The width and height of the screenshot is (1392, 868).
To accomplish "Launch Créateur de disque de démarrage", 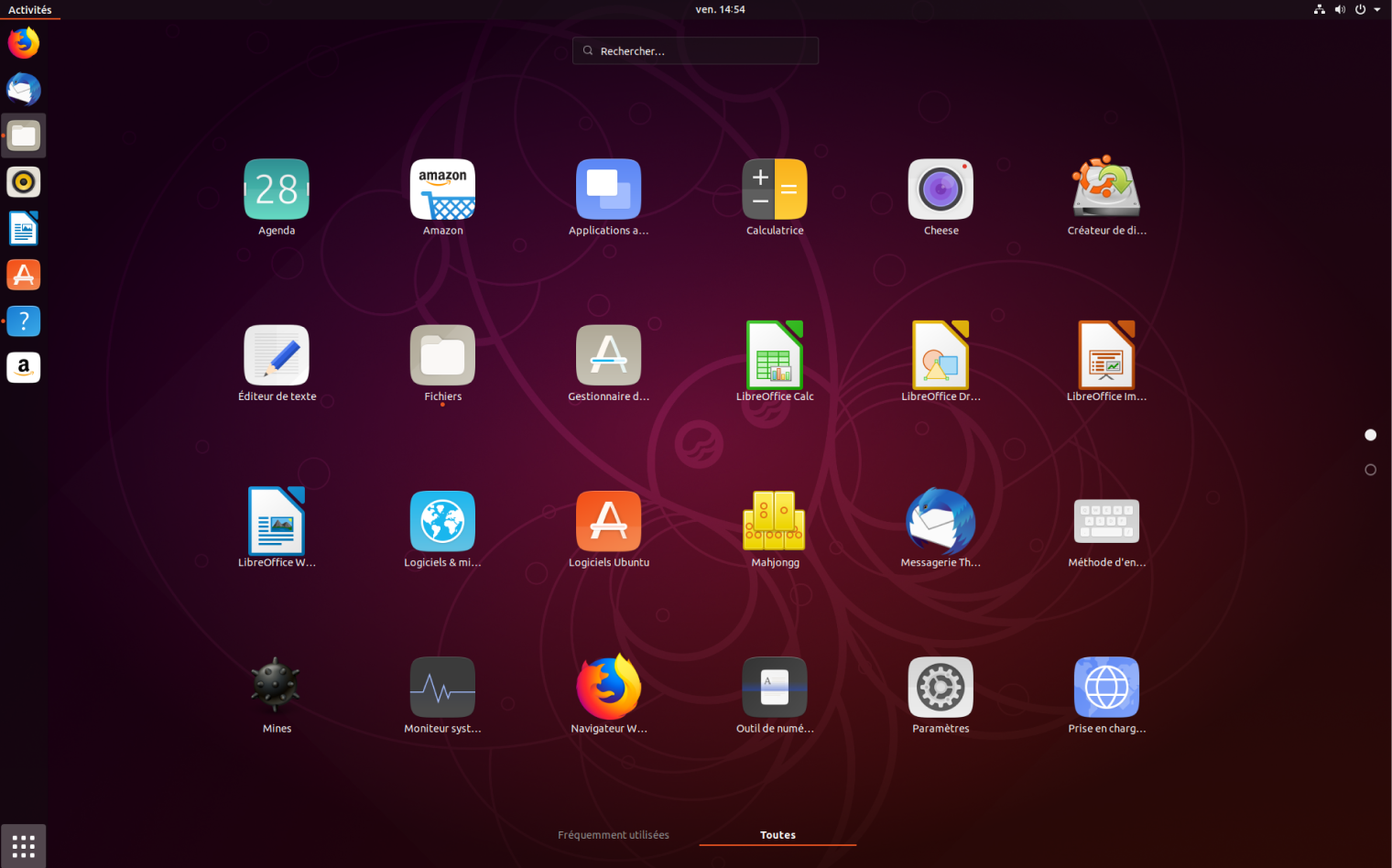I will pyautogui.click(x=1106, y=187).
